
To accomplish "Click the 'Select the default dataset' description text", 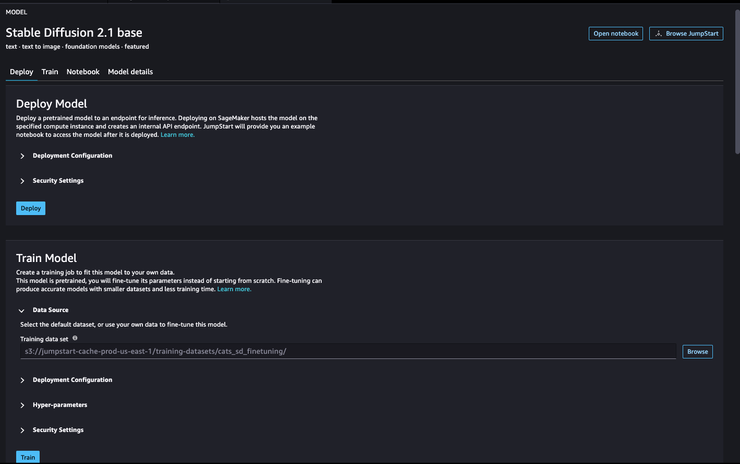I will (124, 325).
